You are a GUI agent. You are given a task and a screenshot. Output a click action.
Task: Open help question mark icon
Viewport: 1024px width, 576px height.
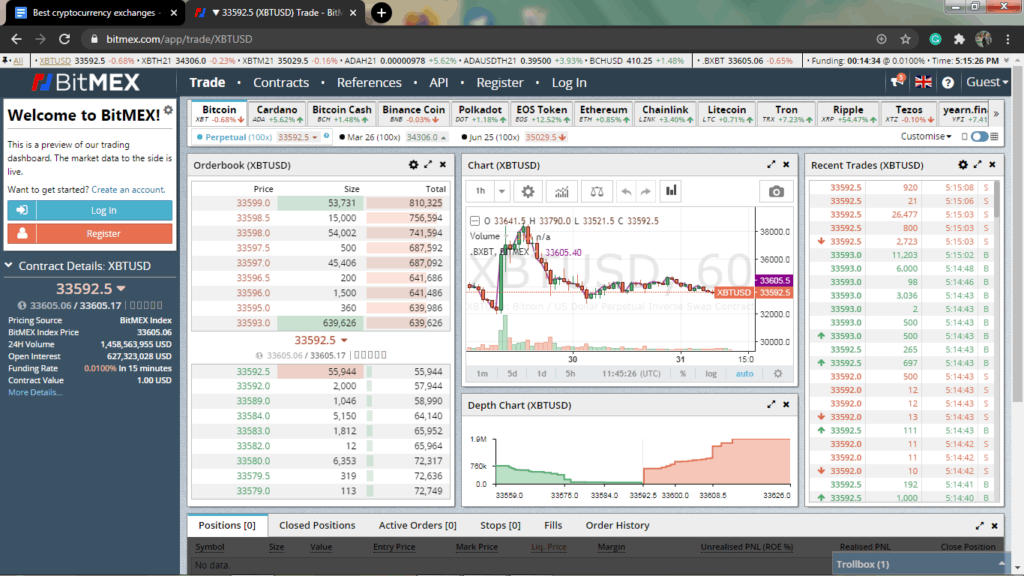[x=948, y=83]
